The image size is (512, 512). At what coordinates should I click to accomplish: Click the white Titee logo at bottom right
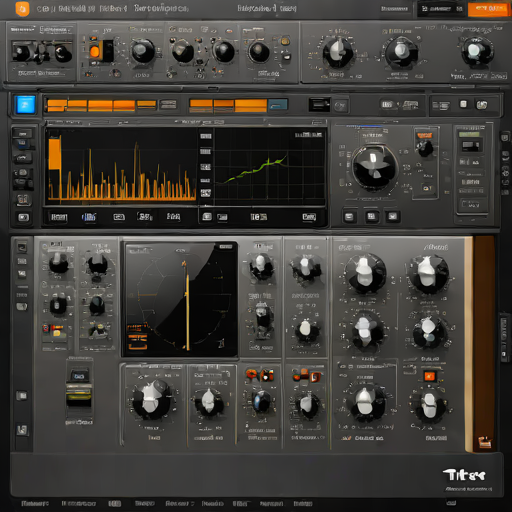[464, 475]
